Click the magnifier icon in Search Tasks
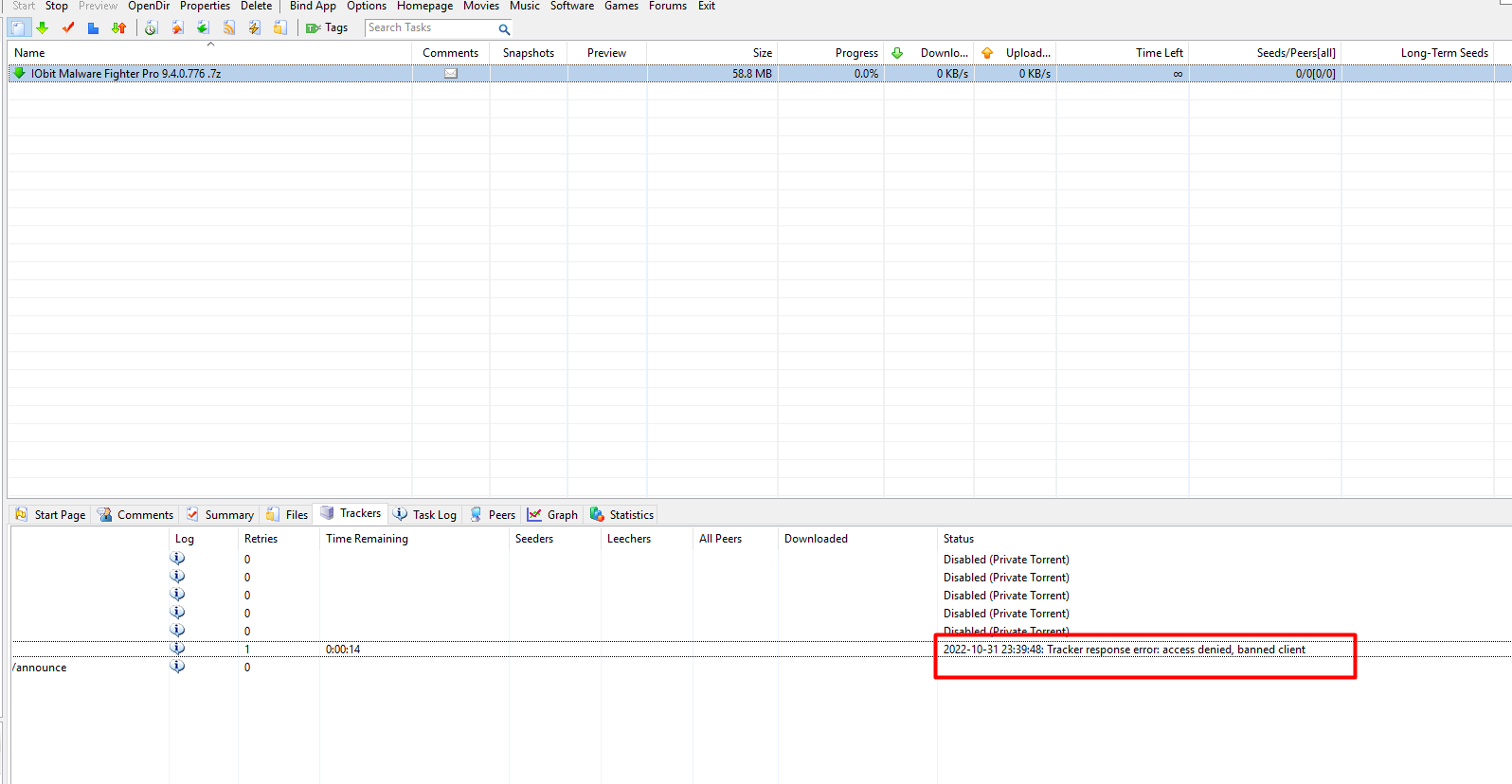 point(504,28)
